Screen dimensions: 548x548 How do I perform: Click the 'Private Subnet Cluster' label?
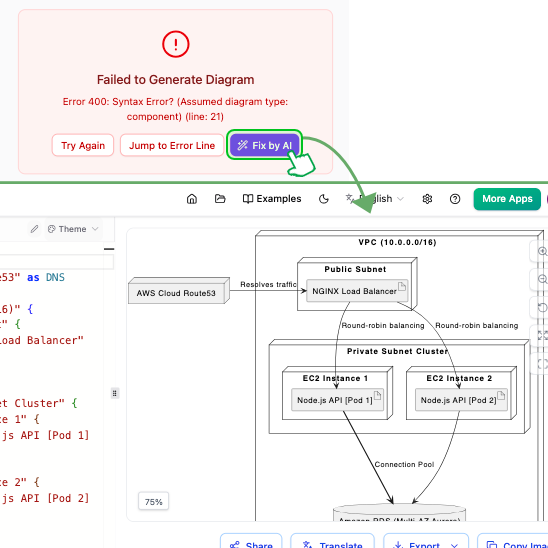coord(397,351)
